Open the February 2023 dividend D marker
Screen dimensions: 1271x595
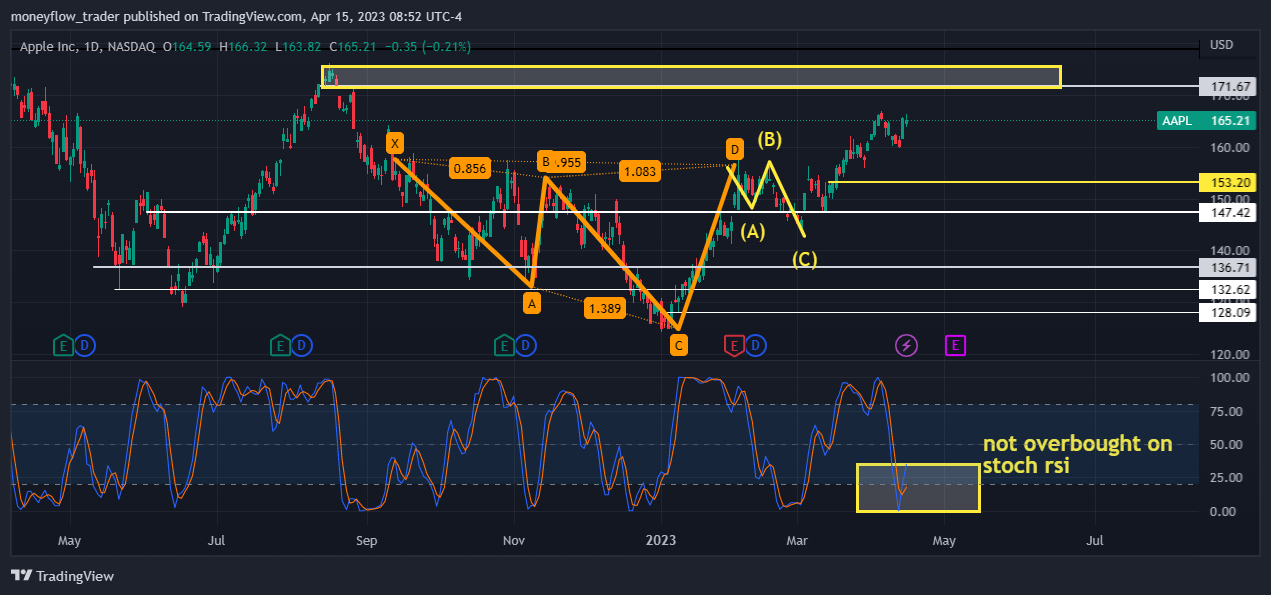pyautogui.click(x=756, y=346)
